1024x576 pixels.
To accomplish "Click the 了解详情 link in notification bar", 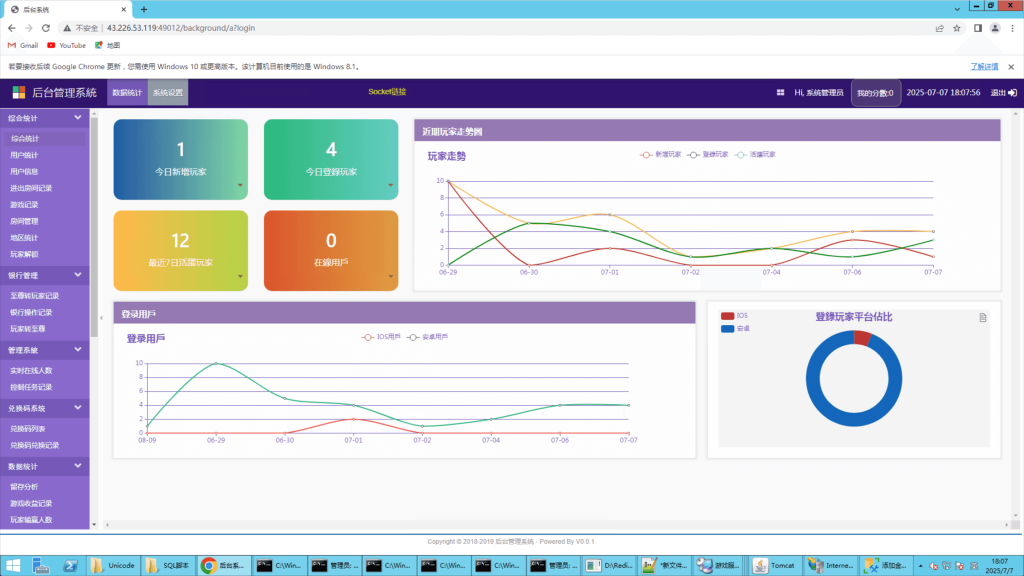I will [x=984, y=66].
